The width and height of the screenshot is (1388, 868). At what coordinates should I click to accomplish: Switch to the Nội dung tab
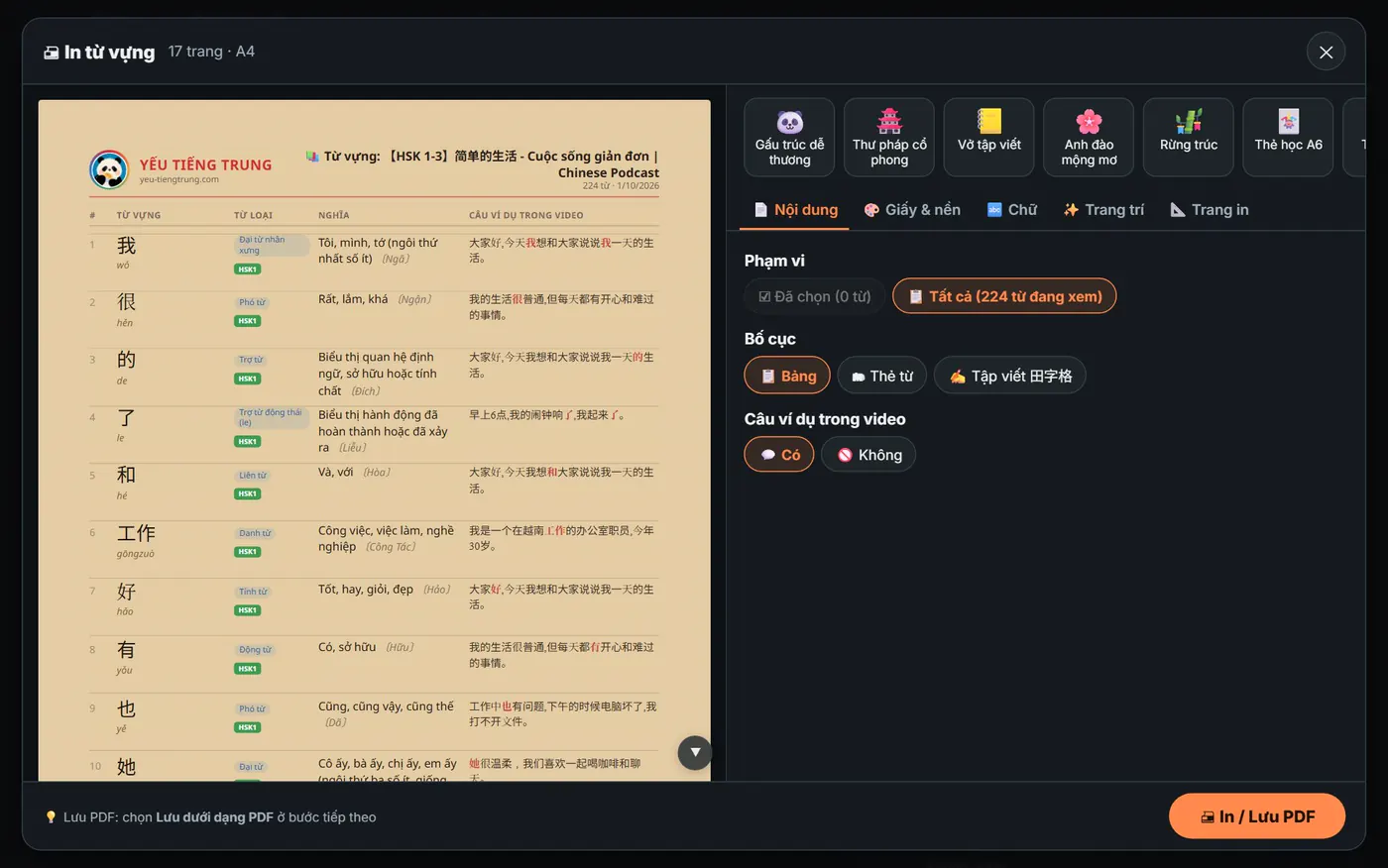795,210
